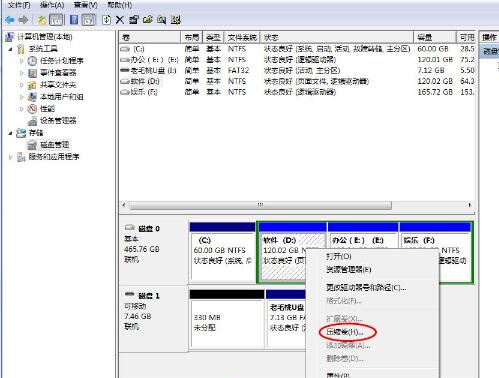The height and width of the screenshot is (378, 499).
Task: Click the Properties icon in toolbar
Action: pos(133,20)
